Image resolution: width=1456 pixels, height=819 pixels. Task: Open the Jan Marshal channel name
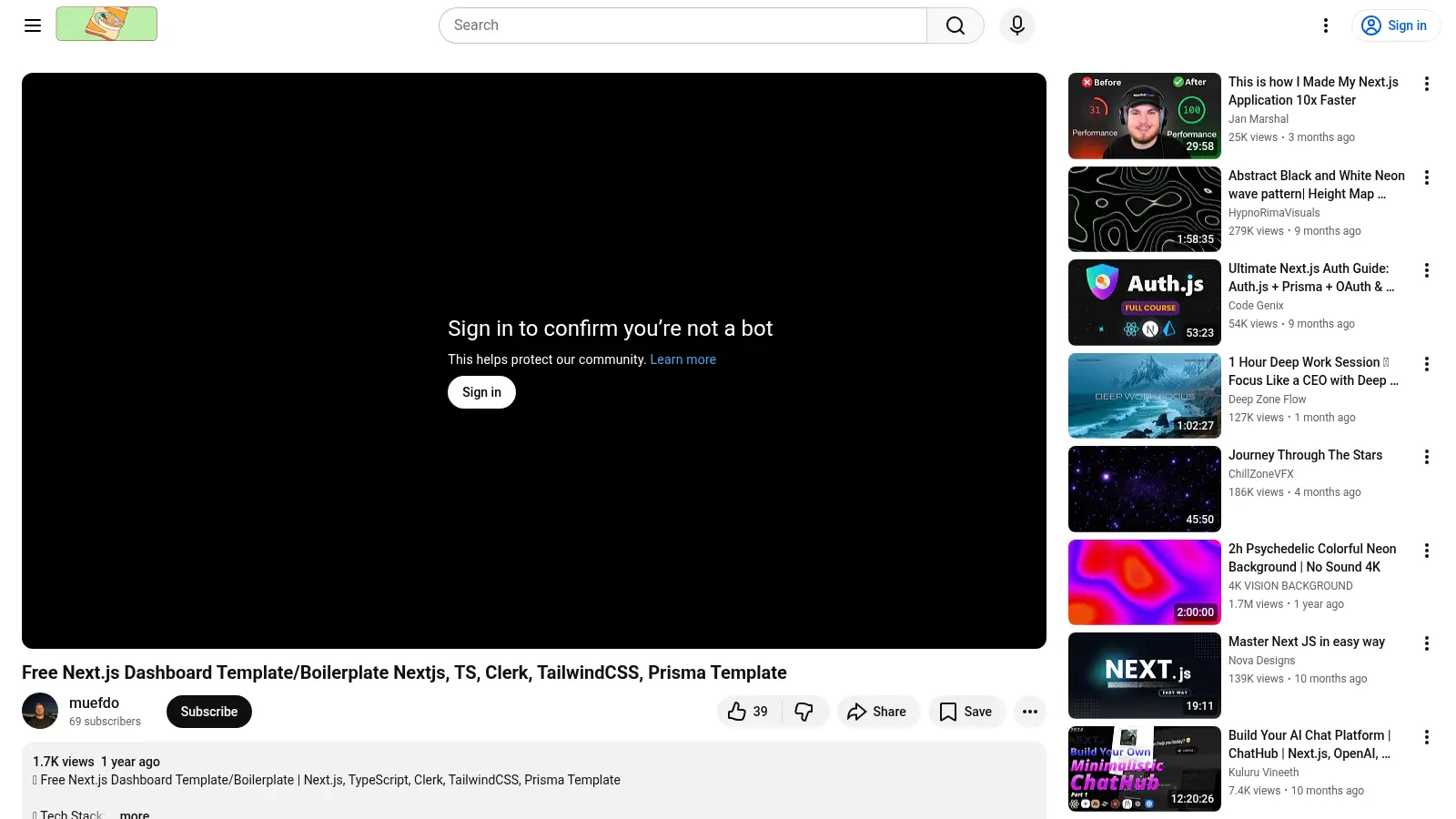tap(1259, 119)
